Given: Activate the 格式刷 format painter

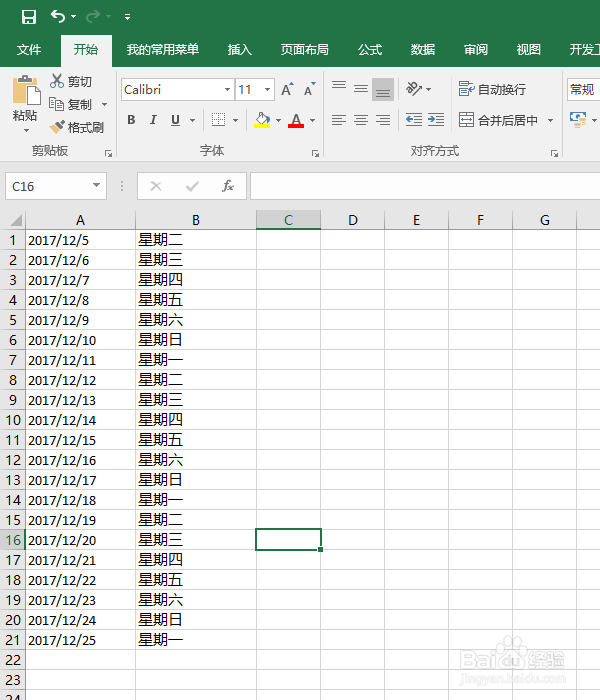Looking at the screenshot, I should point(76,128).
